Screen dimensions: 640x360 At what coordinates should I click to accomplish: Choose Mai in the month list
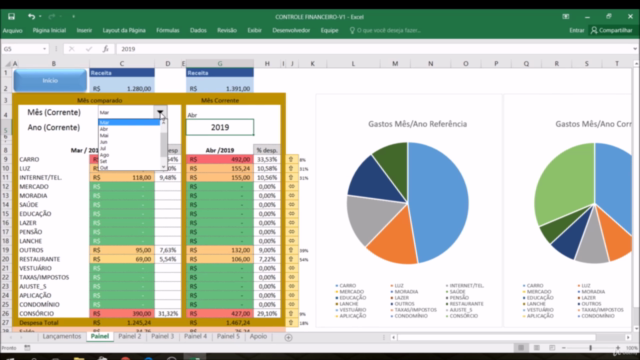(x=104, y=136)
